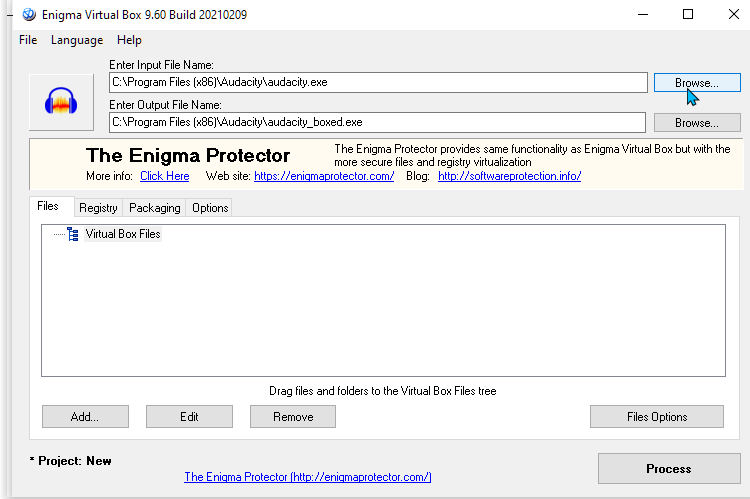Open the File menu

pos(28,40)
